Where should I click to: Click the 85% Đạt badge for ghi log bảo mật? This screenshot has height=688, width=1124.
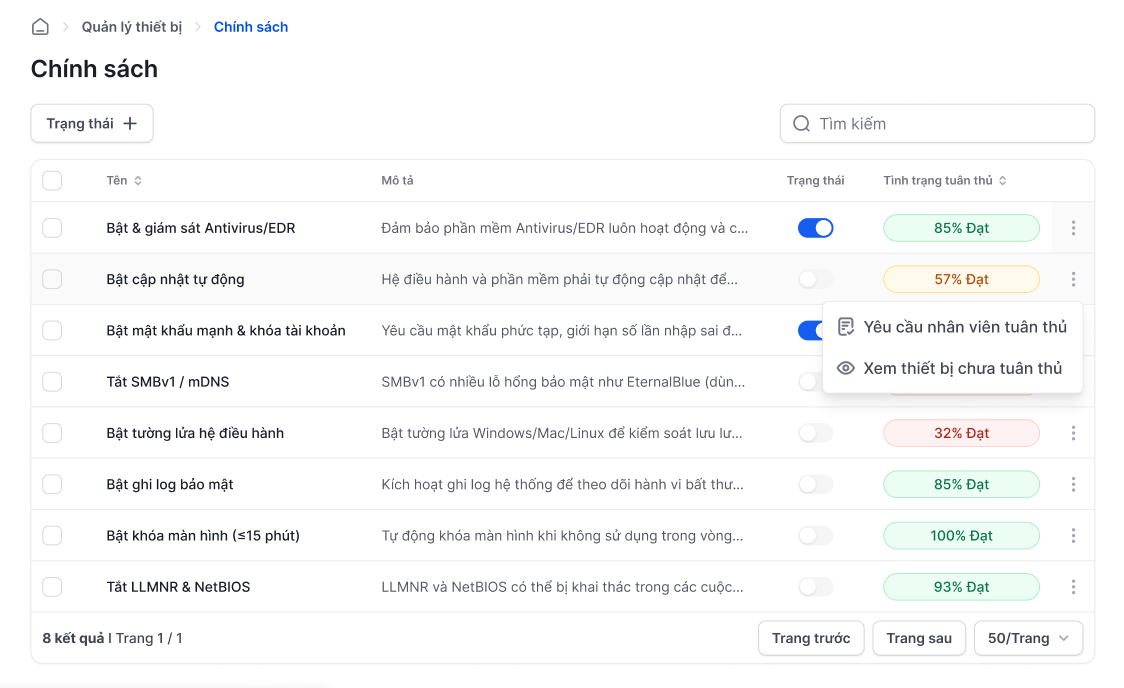point(961,484)
